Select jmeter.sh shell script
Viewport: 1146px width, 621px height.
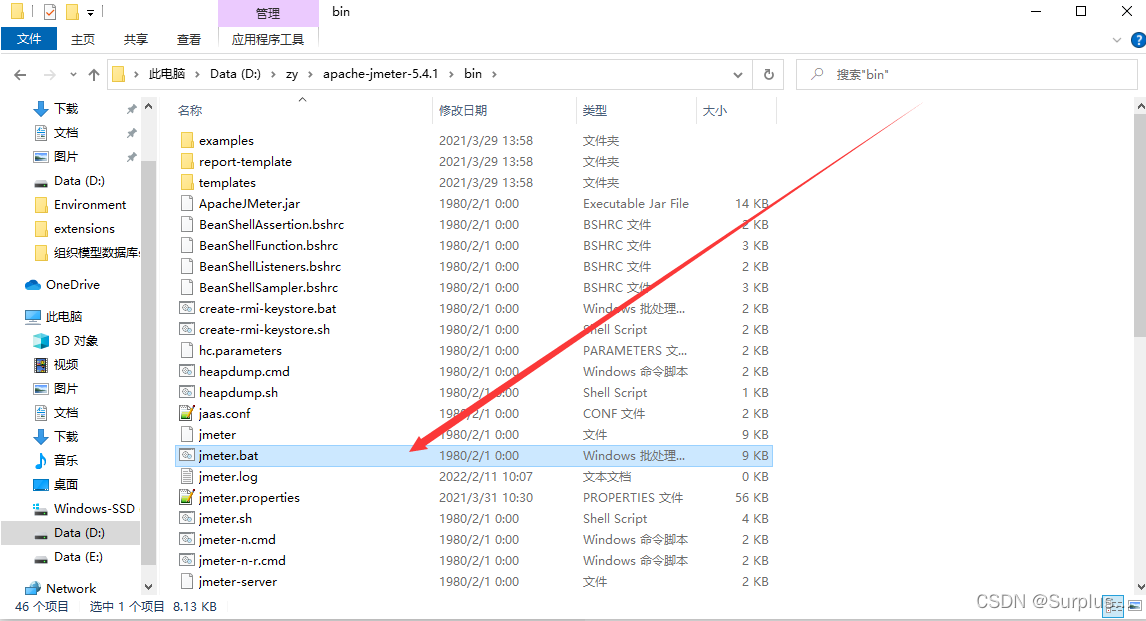coord(225,519)
